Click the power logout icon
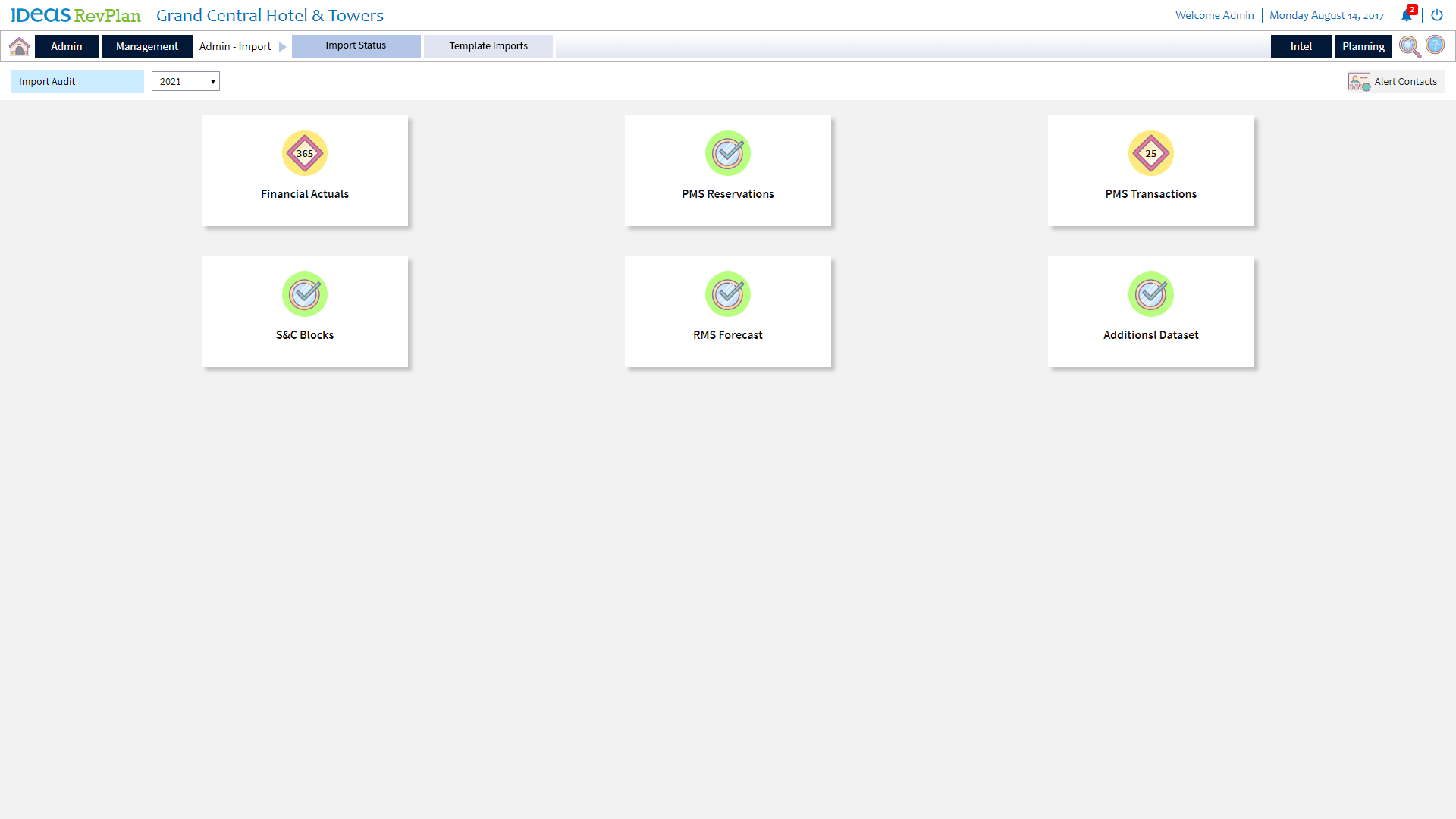Viewport: 1456px width, 819px height. point(1436,15)
